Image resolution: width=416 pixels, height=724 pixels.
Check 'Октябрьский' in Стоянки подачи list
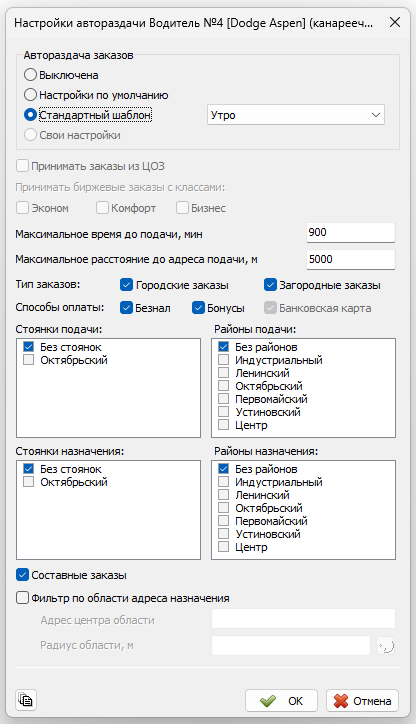[29, 360]
